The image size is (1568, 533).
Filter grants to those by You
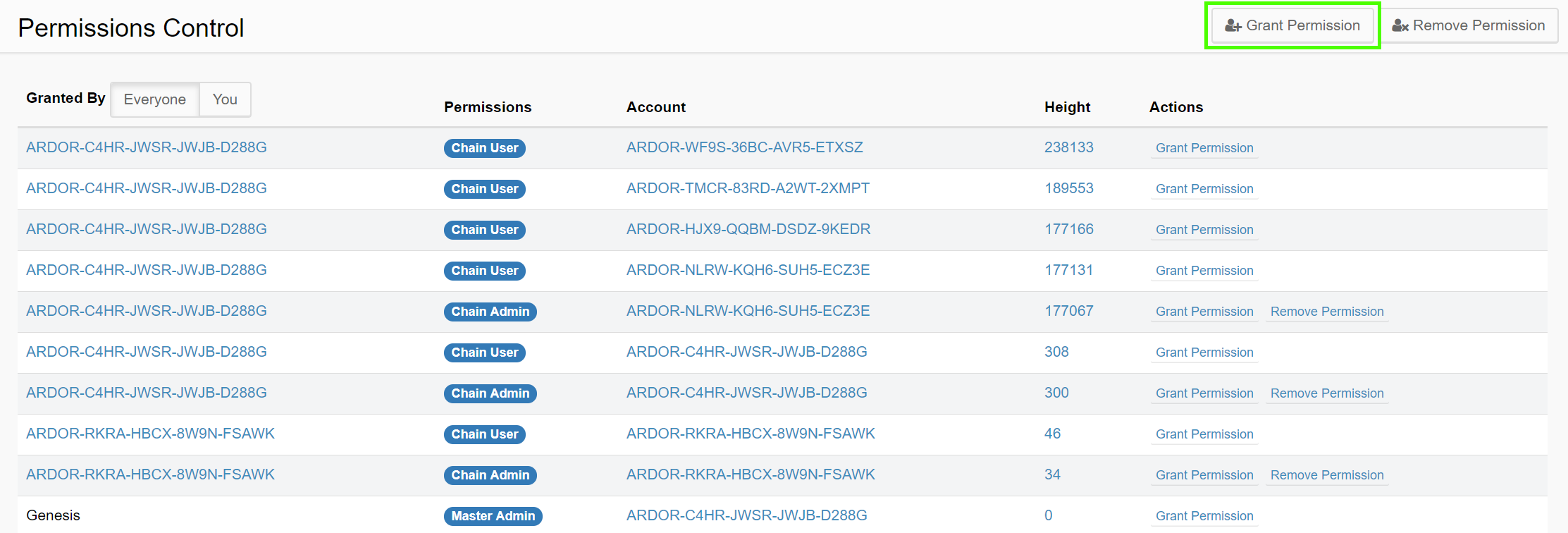tap(225, 99)
